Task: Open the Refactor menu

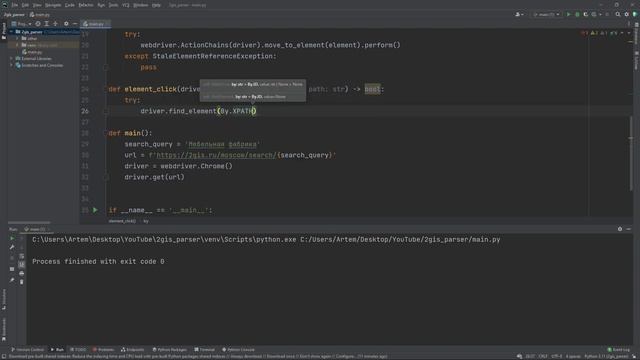Action: [86, 5]
